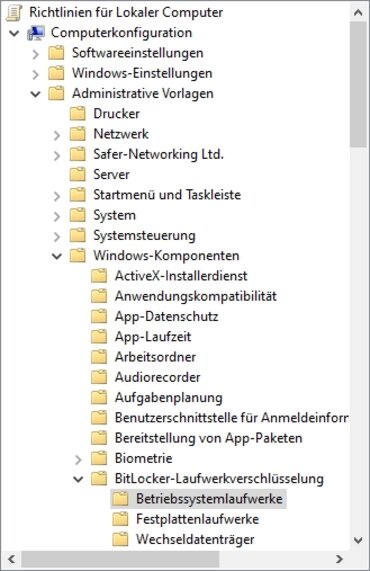Viewport: 370px width, 571px height.
Task: Click the Wechseldatenträger folder icon
Action: click(120, 539)
